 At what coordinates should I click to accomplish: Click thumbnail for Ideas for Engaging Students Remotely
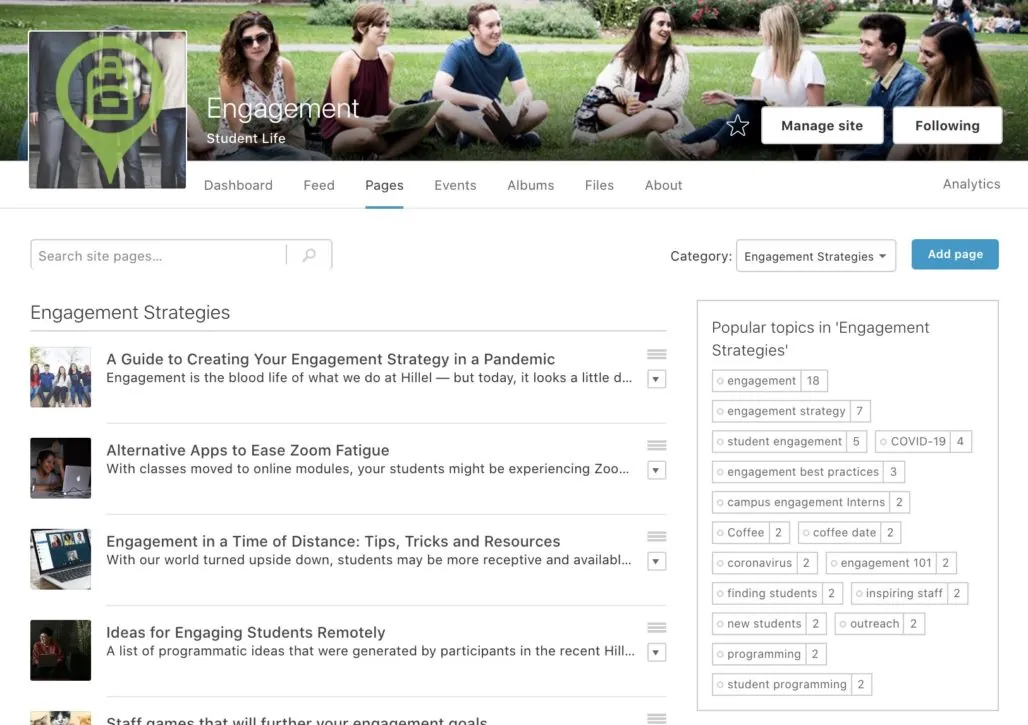60,650
